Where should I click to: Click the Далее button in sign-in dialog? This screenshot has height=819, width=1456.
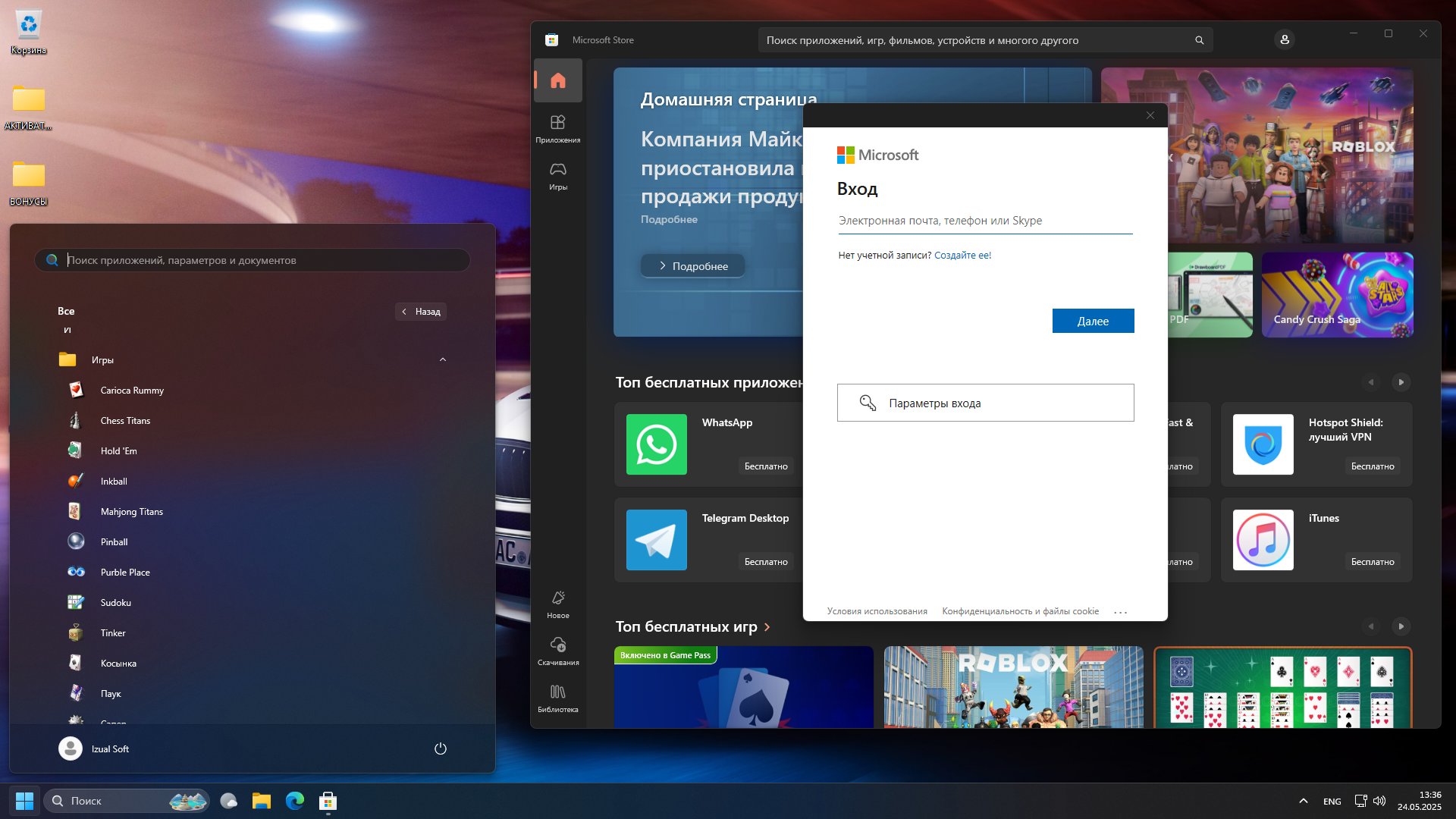click(x=1093, y=321)
